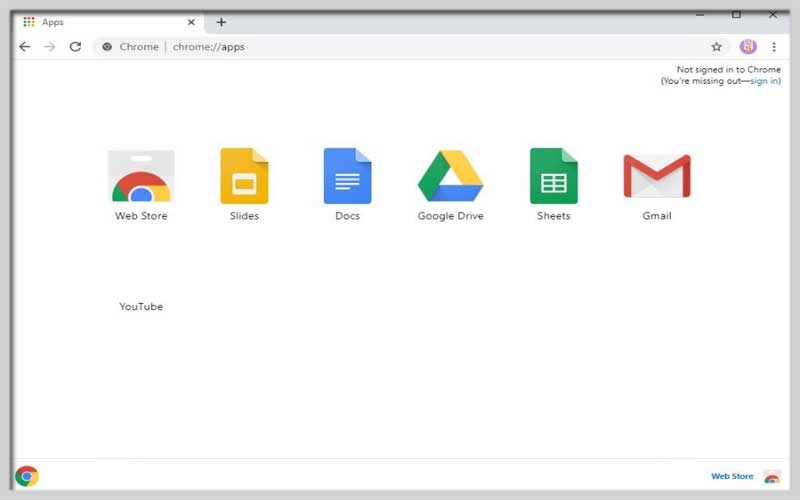Open the profile avatar menu

pos(748,47)
